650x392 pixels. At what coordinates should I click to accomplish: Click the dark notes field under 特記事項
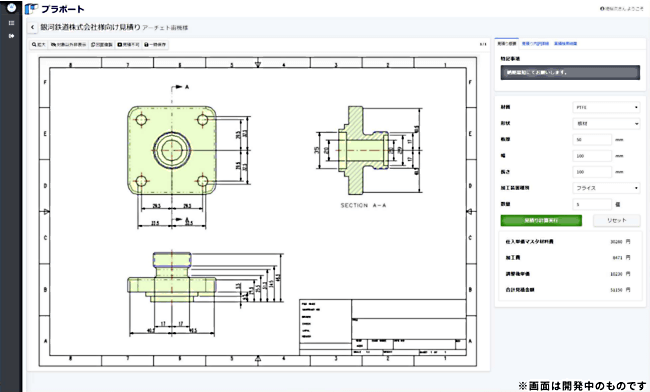pyautogui.click(x=570, y=73)
